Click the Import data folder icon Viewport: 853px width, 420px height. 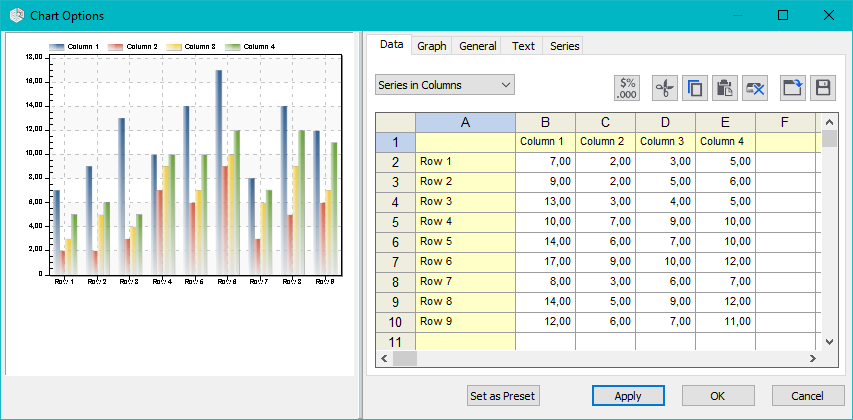click(x=792, y=87)
